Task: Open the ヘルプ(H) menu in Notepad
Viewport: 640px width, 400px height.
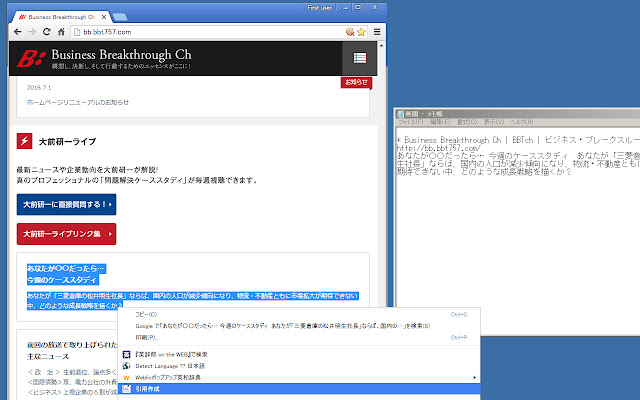Action: point(522,122)
